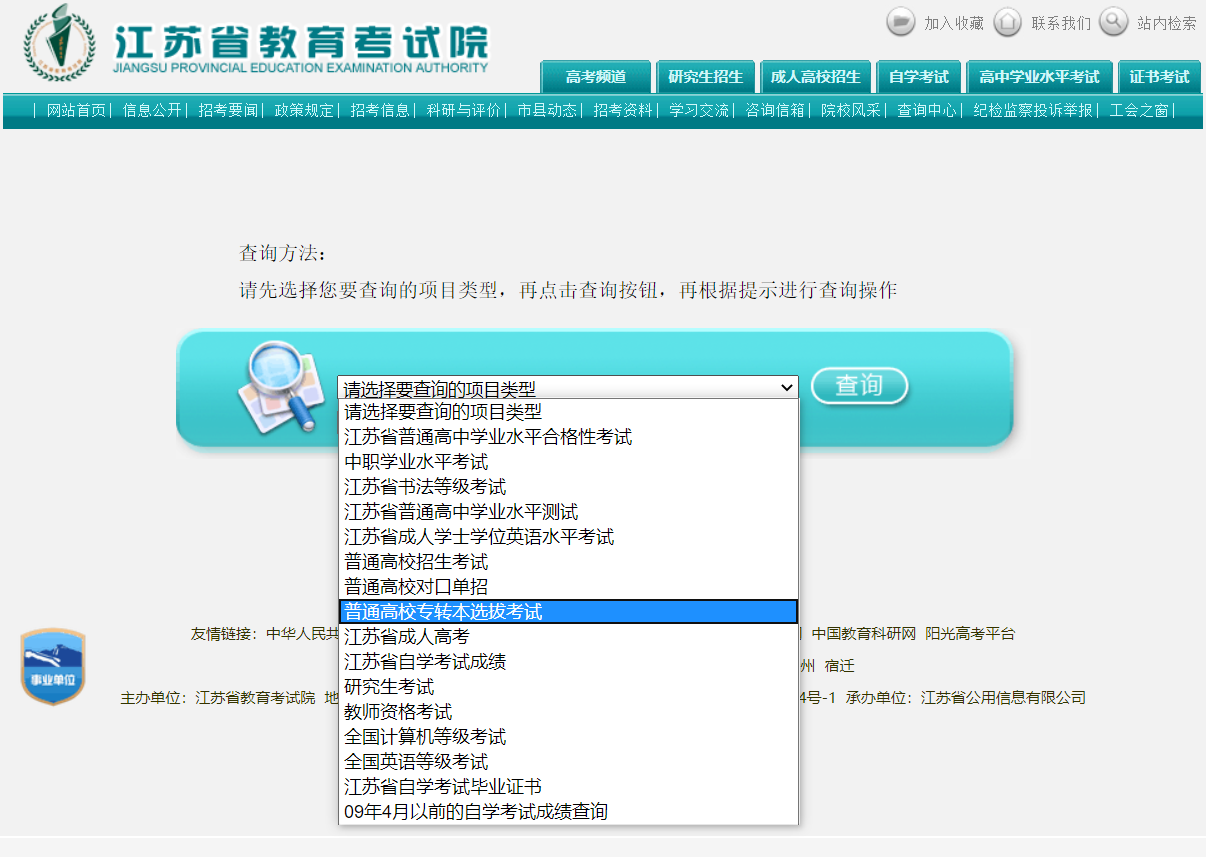Click the 查询 search button

tap(859, 386)
